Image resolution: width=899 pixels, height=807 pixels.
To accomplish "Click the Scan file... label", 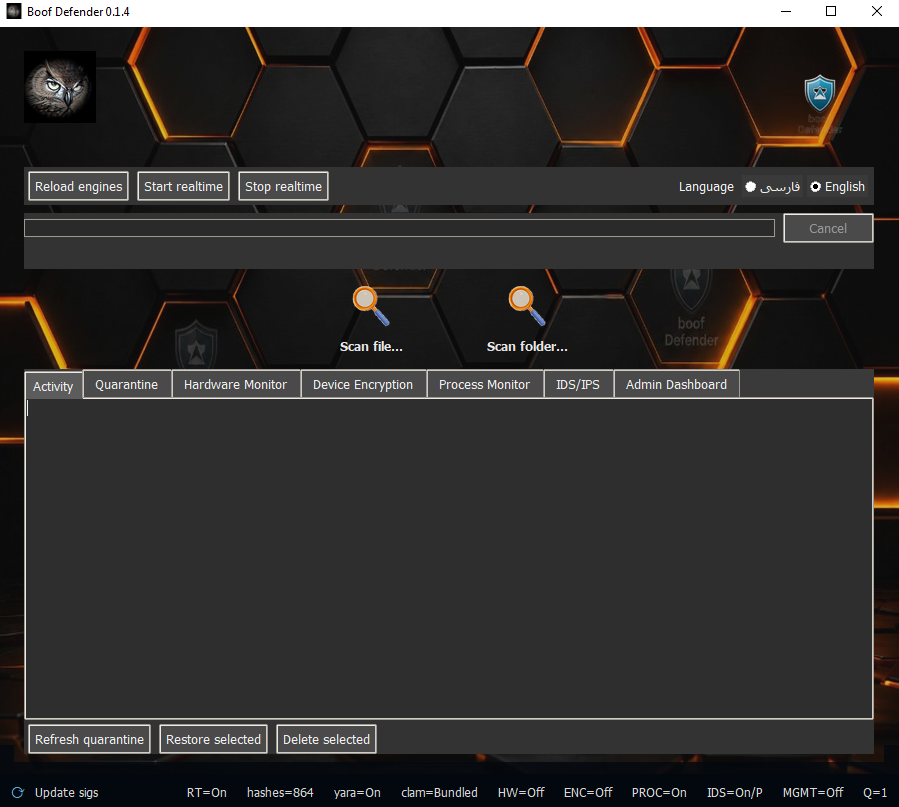I will tap(371, 346).
